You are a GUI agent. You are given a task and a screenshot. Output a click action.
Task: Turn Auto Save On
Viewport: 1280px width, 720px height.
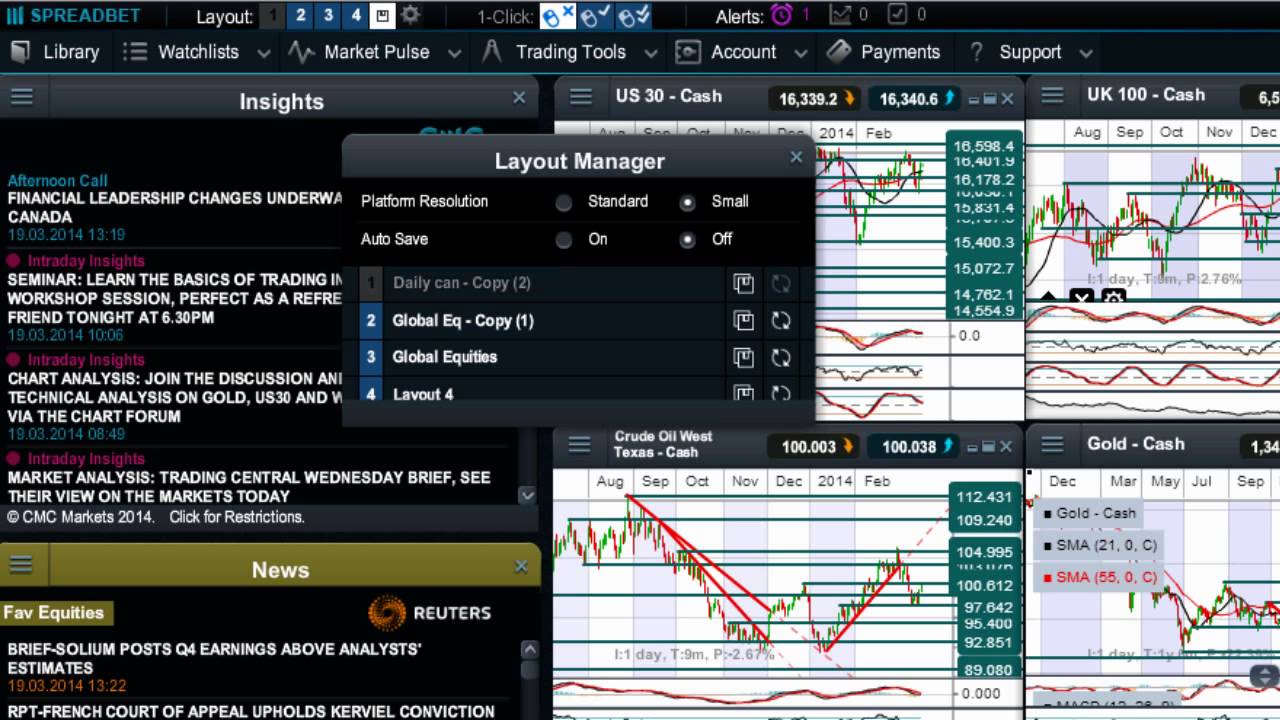tap(564, 240)
